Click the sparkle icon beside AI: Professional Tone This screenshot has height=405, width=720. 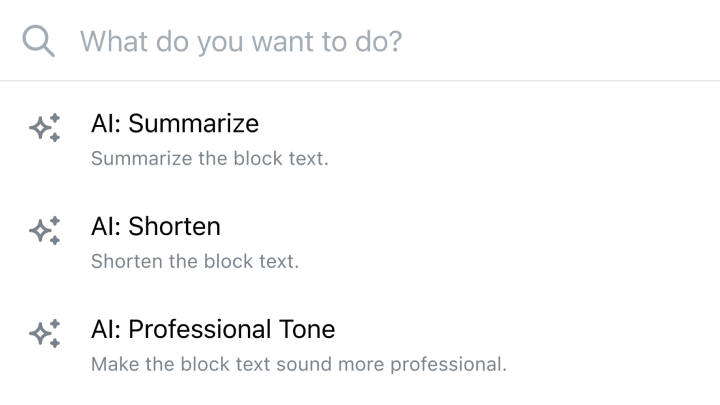(45, 333)
